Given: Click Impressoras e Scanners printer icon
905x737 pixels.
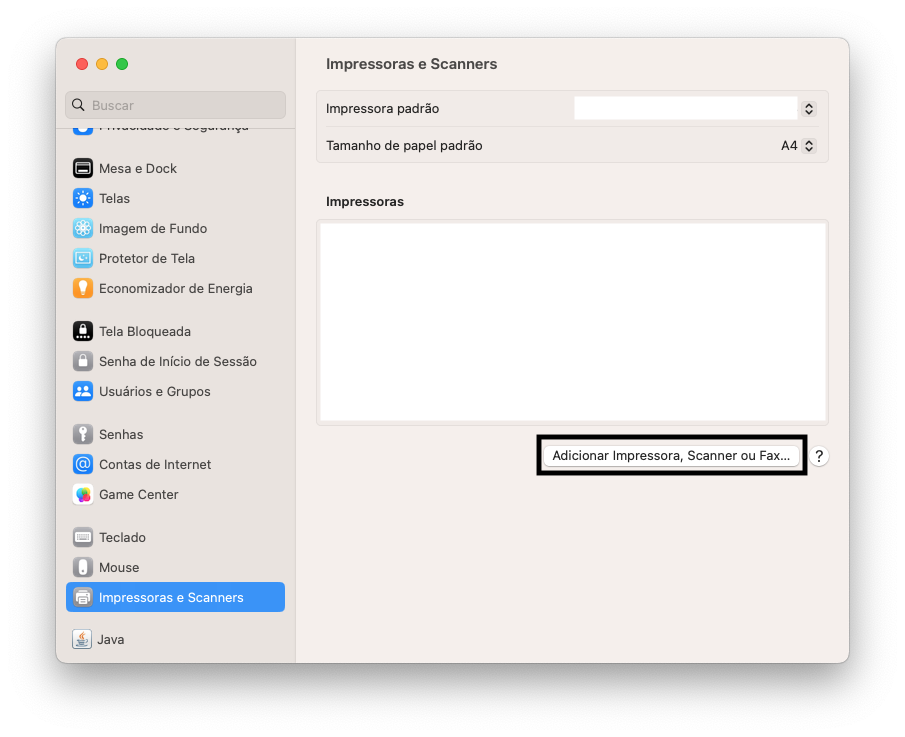Looking at the screenshot, I should pyautogui.click(x=83, y=597).
